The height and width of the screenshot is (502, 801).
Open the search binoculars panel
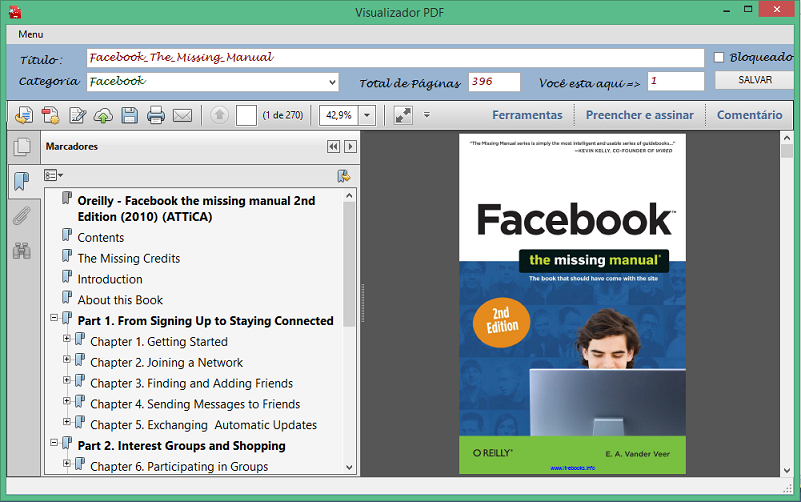coord(22,251)
